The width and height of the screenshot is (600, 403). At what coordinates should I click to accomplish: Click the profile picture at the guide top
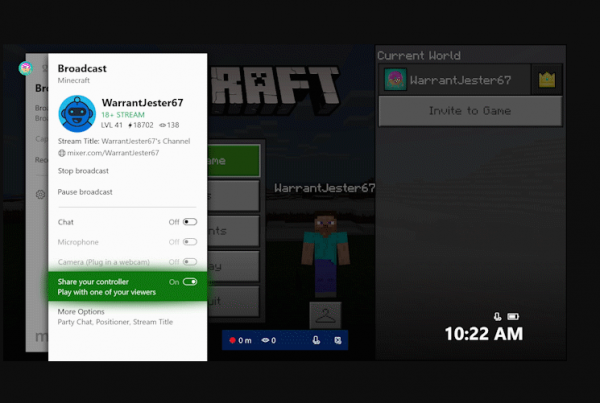26,68
